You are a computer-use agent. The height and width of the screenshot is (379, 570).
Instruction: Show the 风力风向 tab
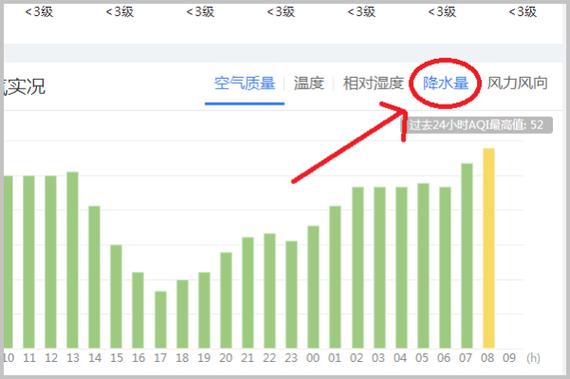pyautogui.click(x=517, y=83)
